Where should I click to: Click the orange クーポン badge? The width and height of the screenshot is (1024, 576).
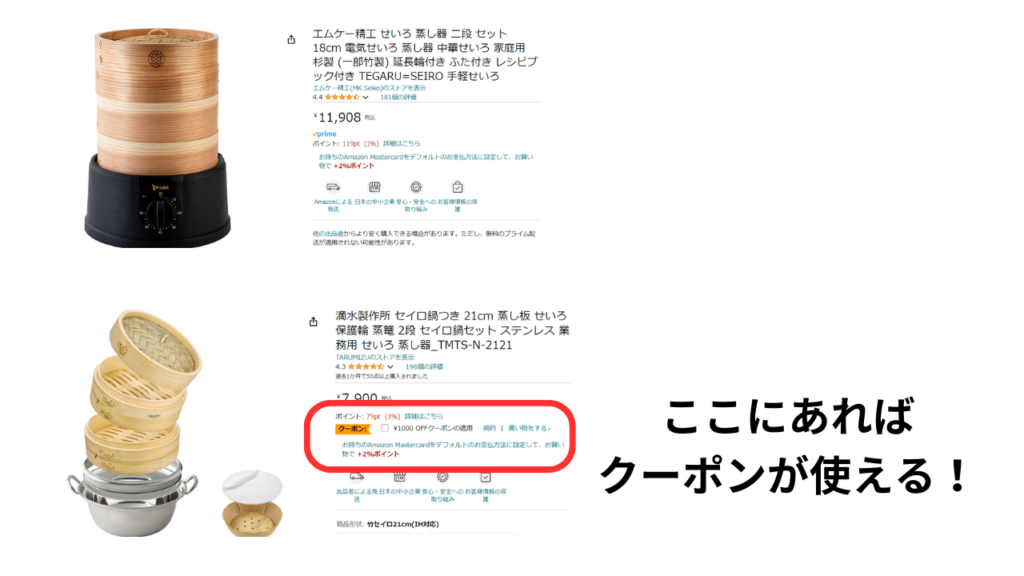353,428
